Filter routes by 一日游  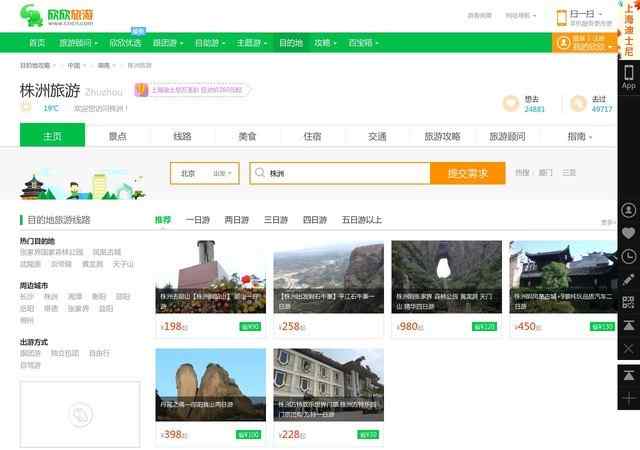click(x=197, y=220)
